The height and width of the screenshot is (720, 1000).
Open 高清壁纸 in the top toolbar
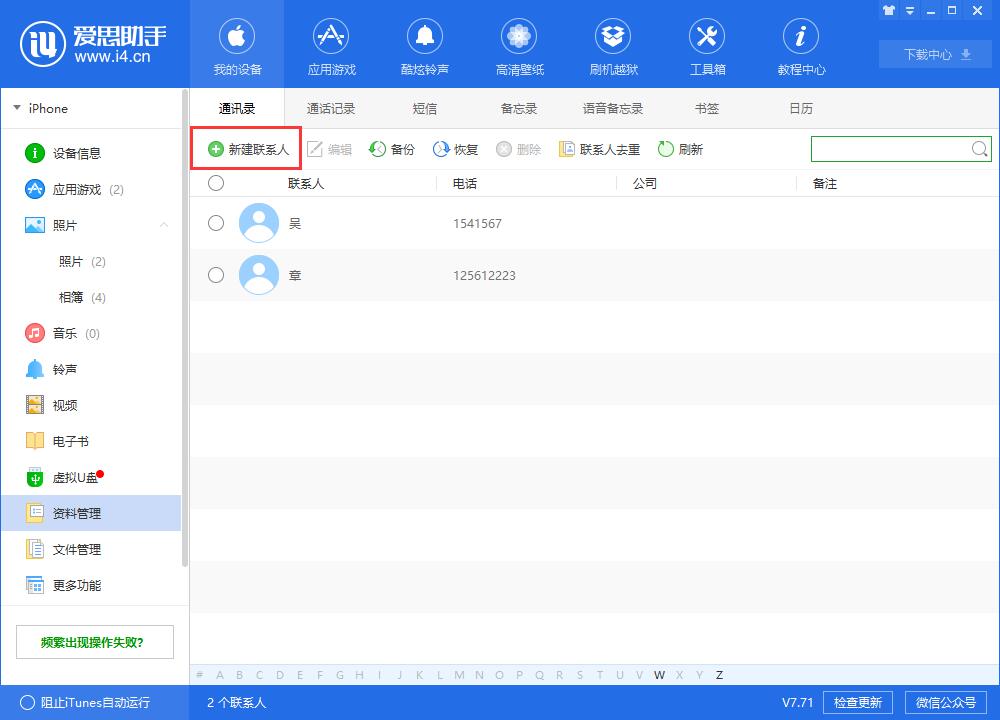coord(518,45)
